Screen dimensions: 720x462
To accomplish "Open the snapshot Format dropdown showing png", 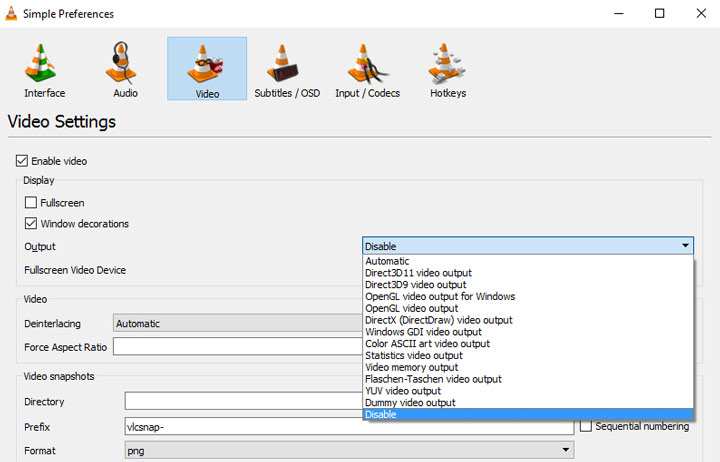I will (x=349, y=451).
